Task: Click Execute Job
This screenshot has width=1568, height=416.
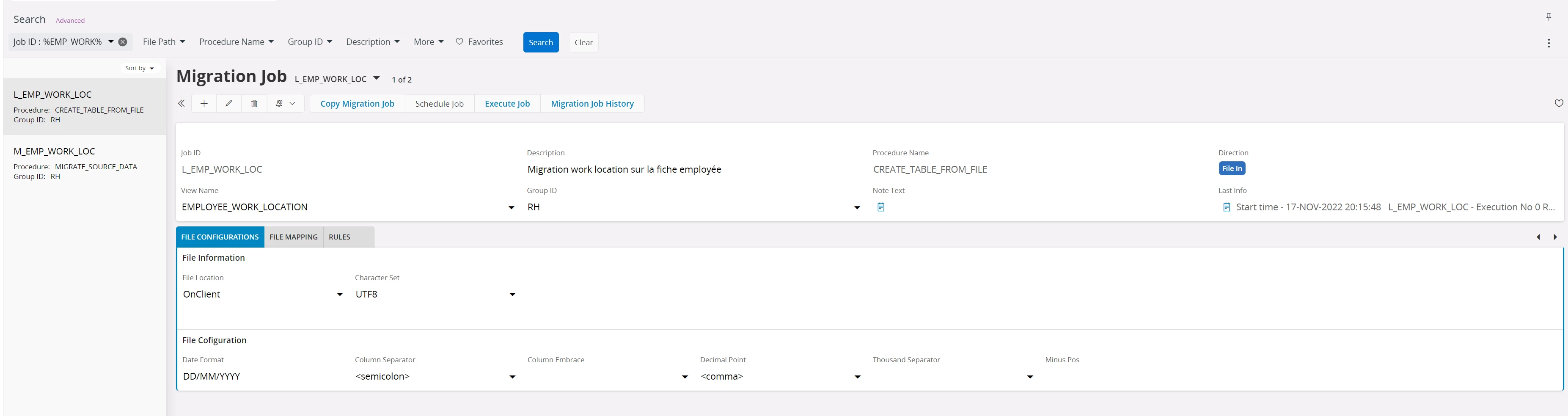Action: (x=507, y=104)
